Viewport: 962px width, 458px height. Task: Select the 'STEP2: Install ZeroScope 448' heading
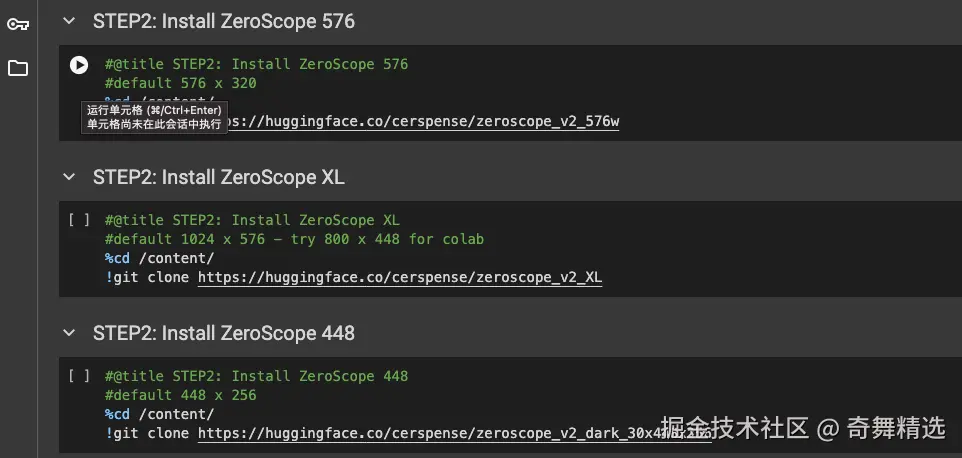[223, 333]
